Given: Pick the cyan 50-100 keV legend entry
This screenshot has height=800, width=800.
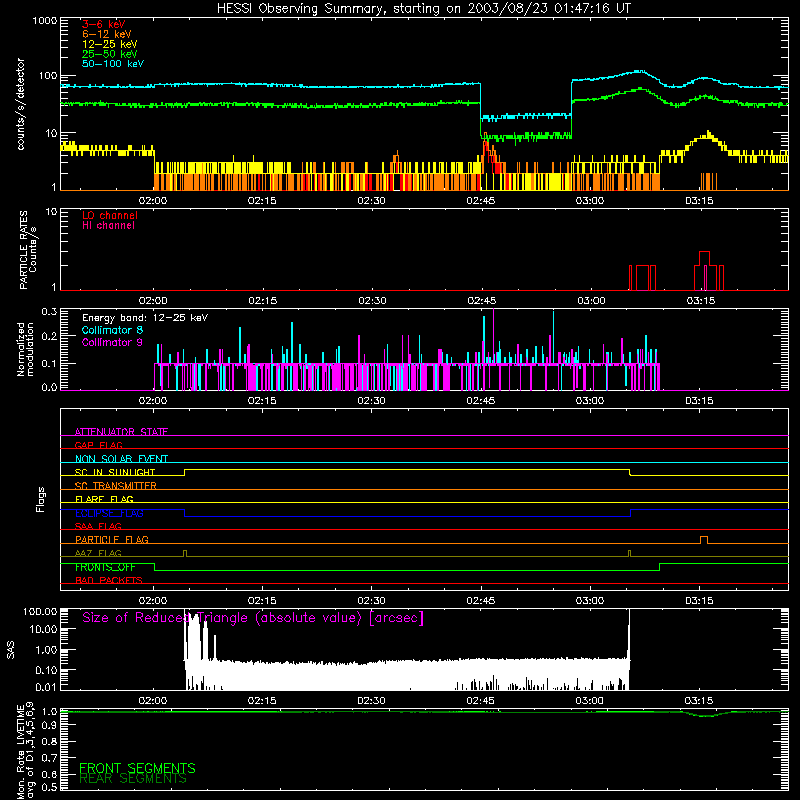Looking at the screenshot, I should coord(113,64).
